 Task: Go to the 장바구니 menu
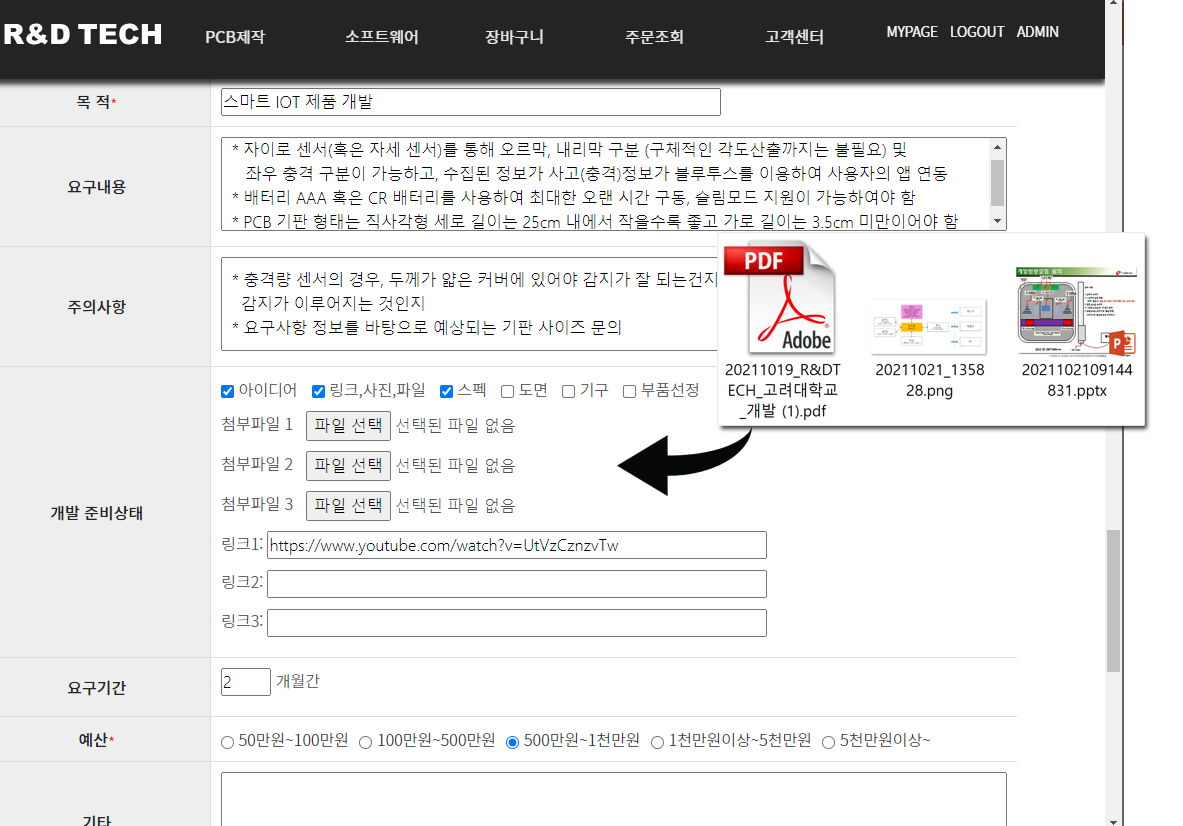coord(514,38)
